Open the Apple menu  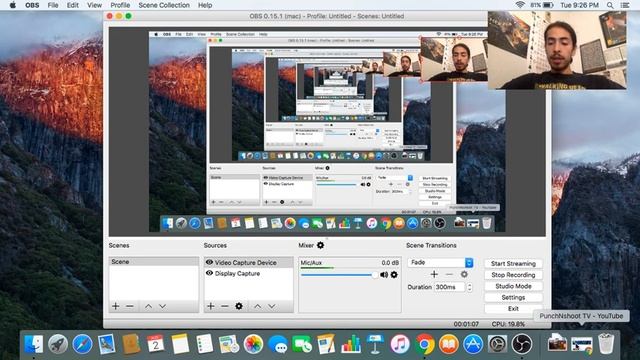(12, 5)
